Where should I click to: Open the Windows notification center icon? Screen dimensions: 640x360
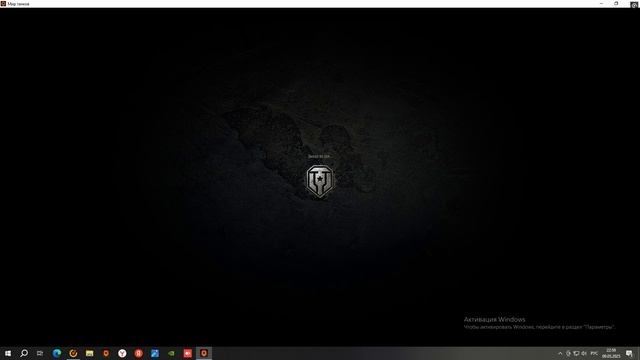(629, 353)
